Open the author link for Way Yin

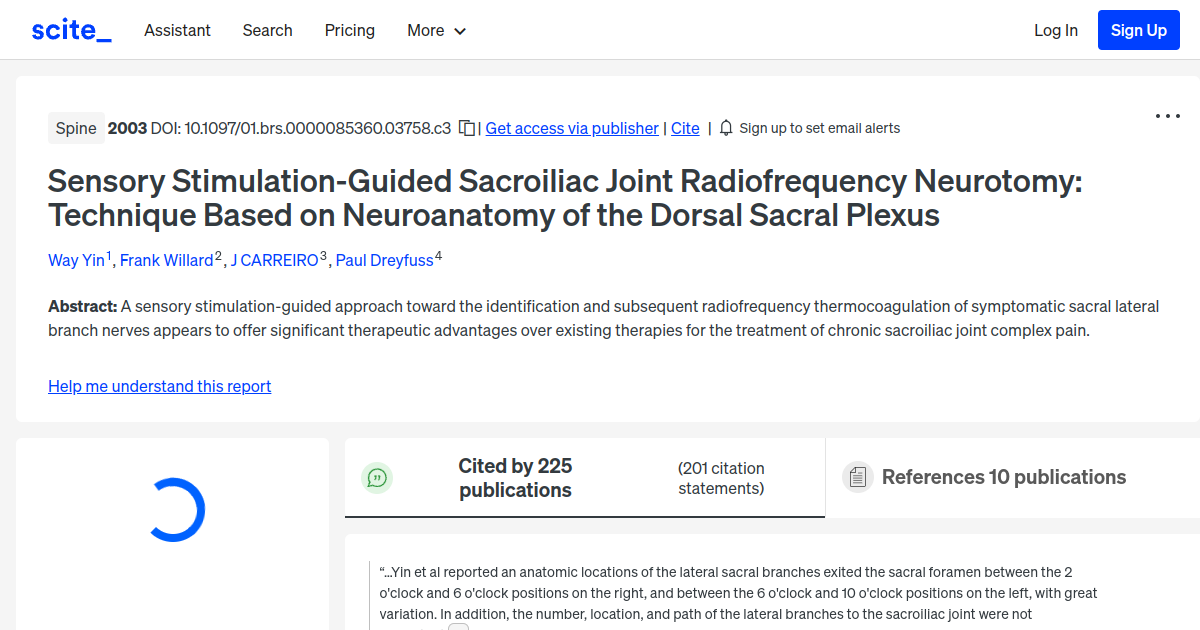76,260
